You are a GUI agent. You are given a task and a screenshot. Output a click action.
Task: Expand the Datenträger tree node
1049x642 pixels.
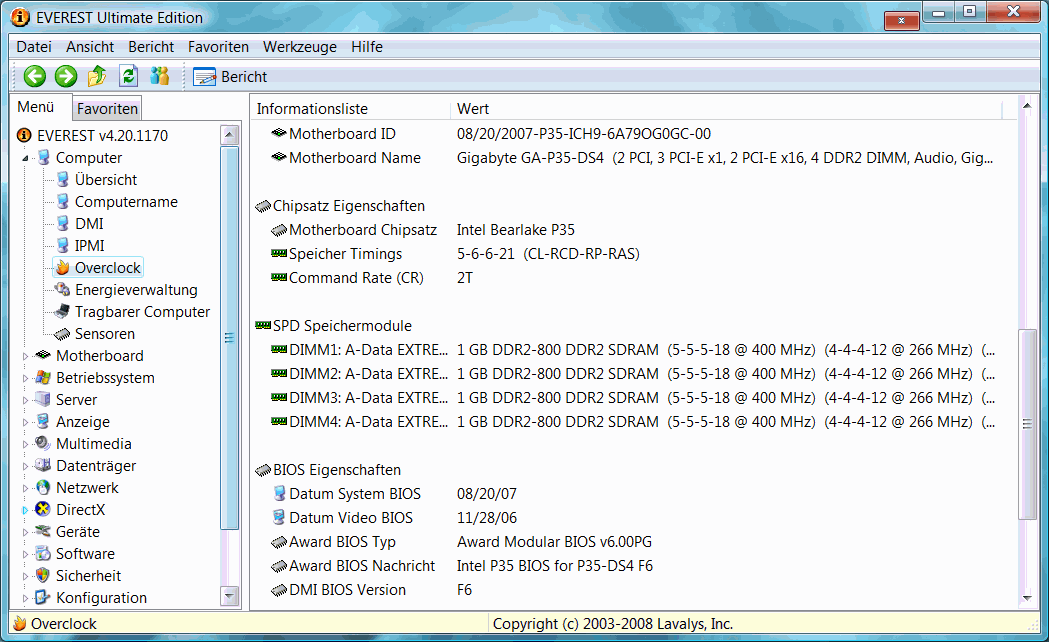[x=25, y=467]
